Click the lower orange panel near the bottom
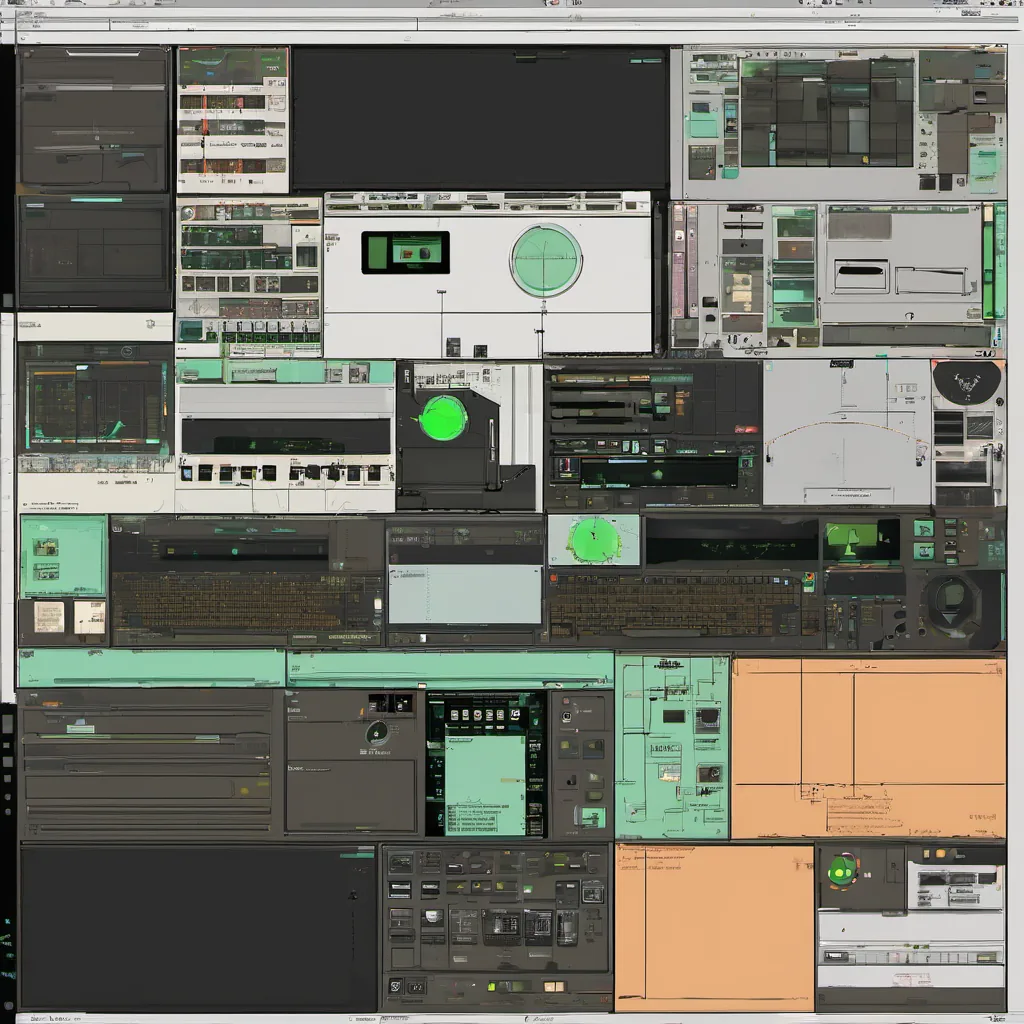Screen dimensions: 1024x1024 point(714,926)
